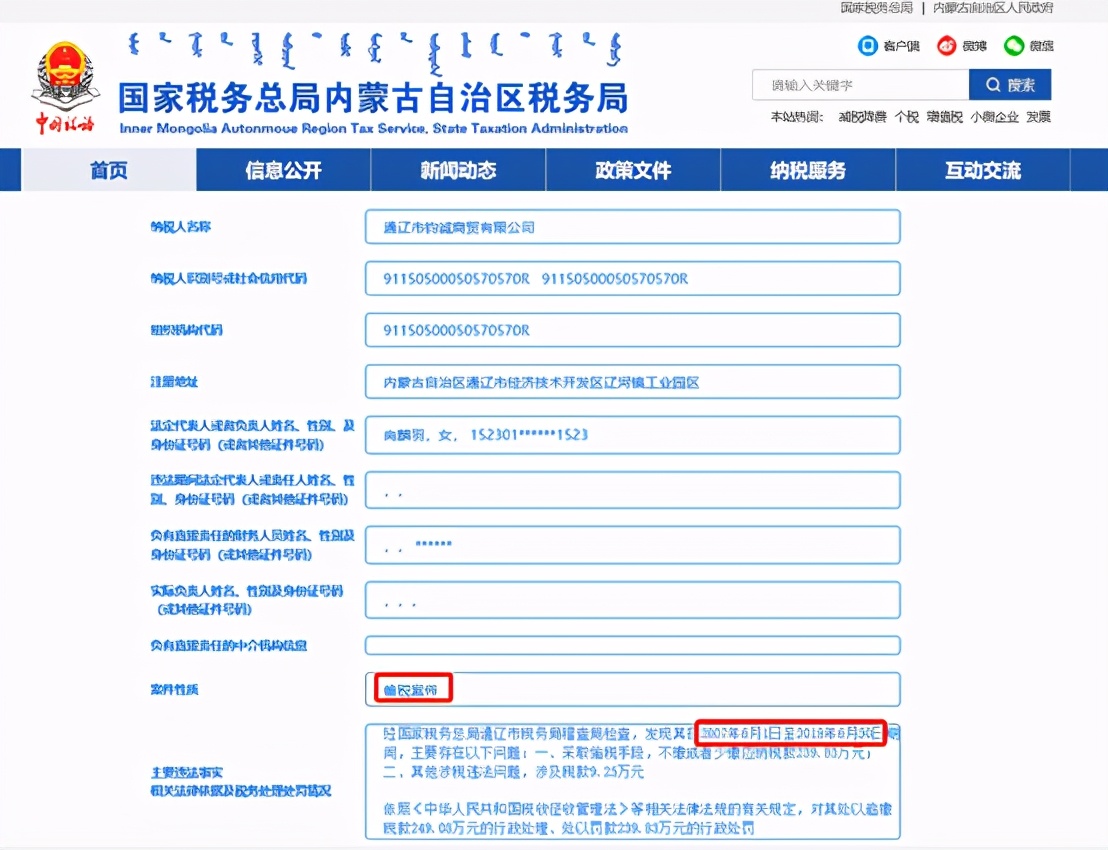Click the blue 客户端 client app icon

click(x=868, y=45)
